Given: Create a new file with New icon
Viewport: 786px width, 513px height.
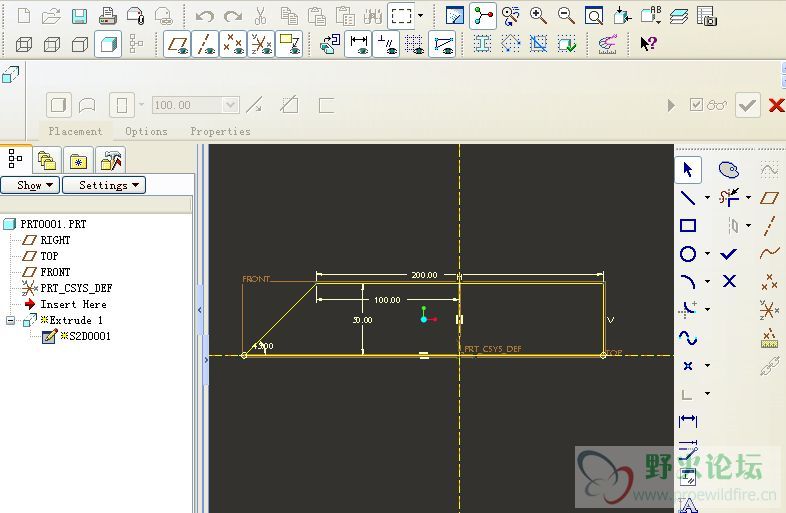Looking at the screenshot, I should click(x=24, y=16).
